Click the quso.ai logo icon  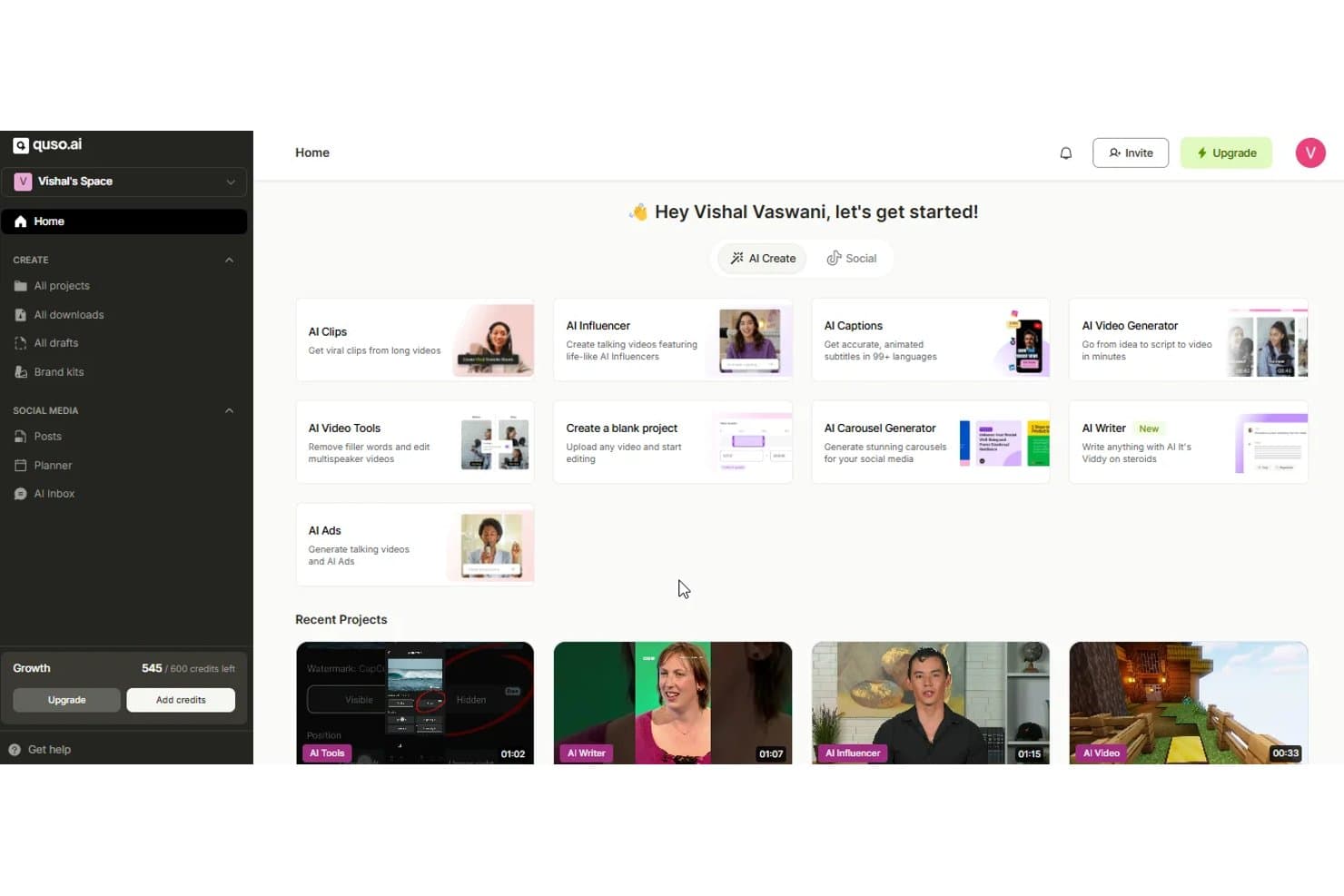(21, 145)
